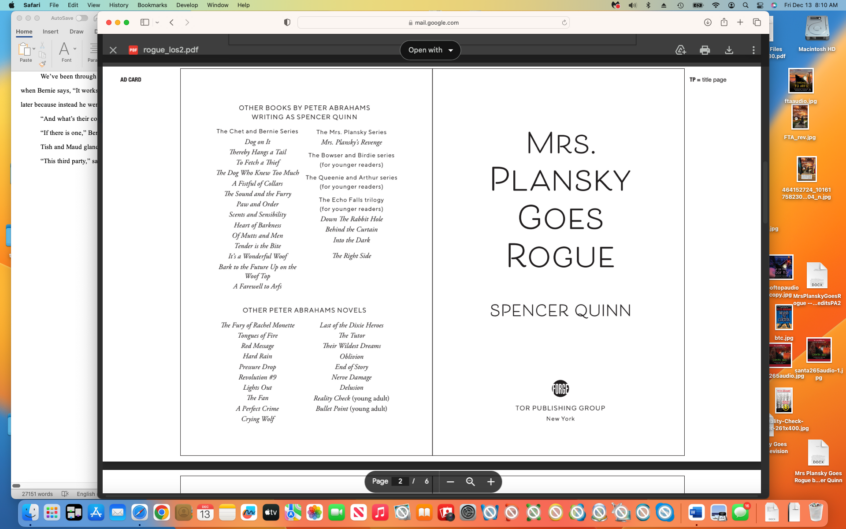Select FTA_rev.jpg desktop file

tap(800, 122)
